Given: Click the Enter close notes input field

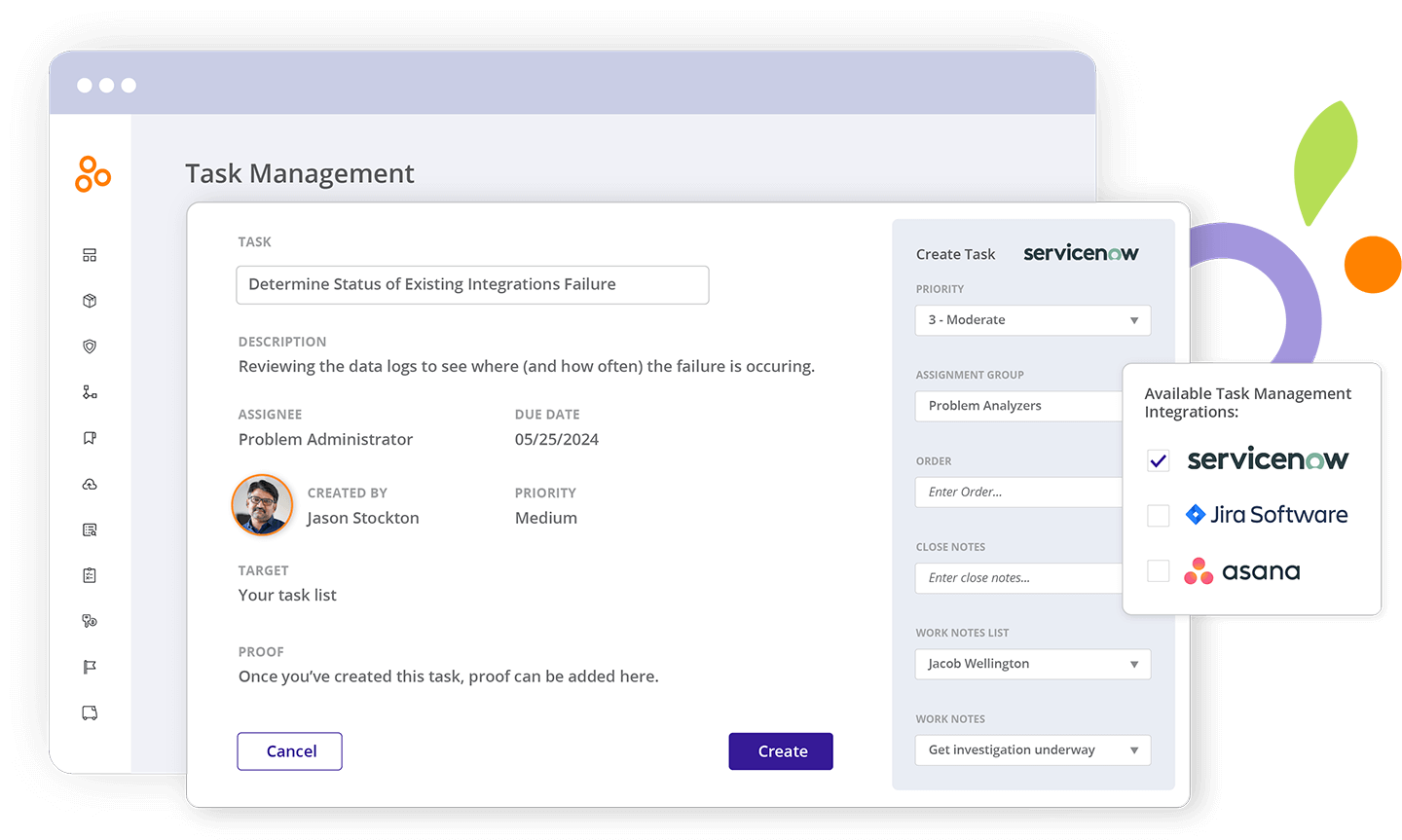Looking at the screenshot, I should [x=1019, y=577].
